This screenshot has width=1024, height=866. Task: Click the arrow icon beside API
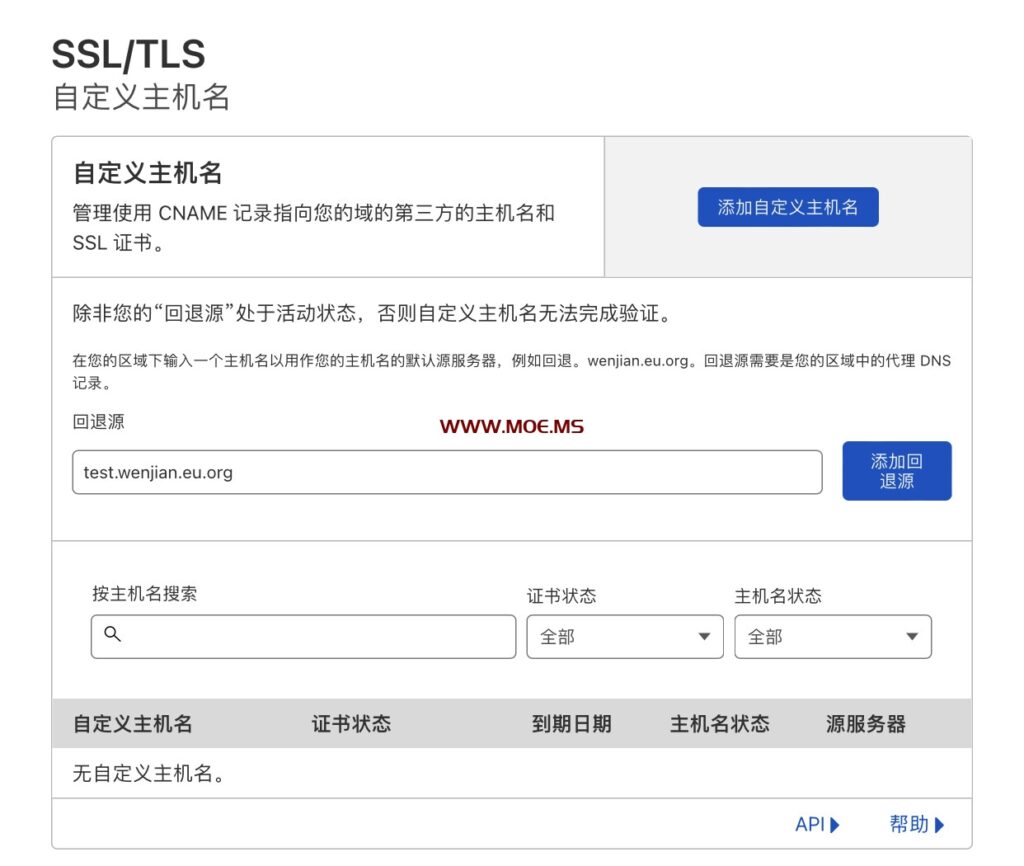(x=835, y=825)
